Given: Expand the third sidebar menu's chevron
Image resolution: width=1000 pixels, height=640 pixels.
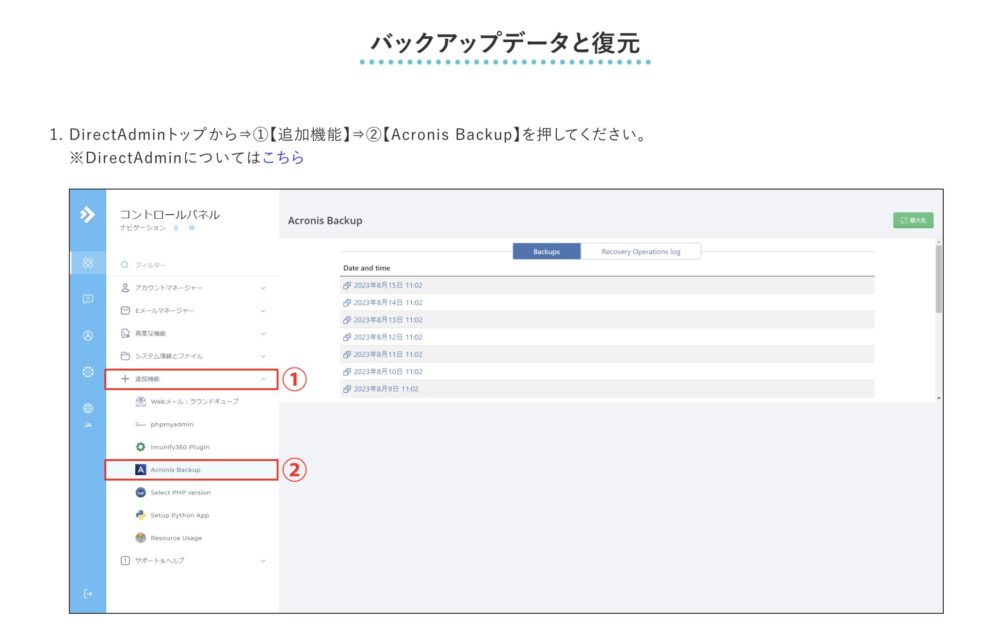Looking at the screenshot, I should tap(263, 333).
